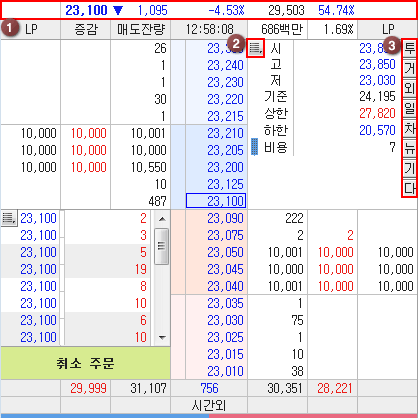
Task: Select the 기 side tab
Action: (409, 168)
